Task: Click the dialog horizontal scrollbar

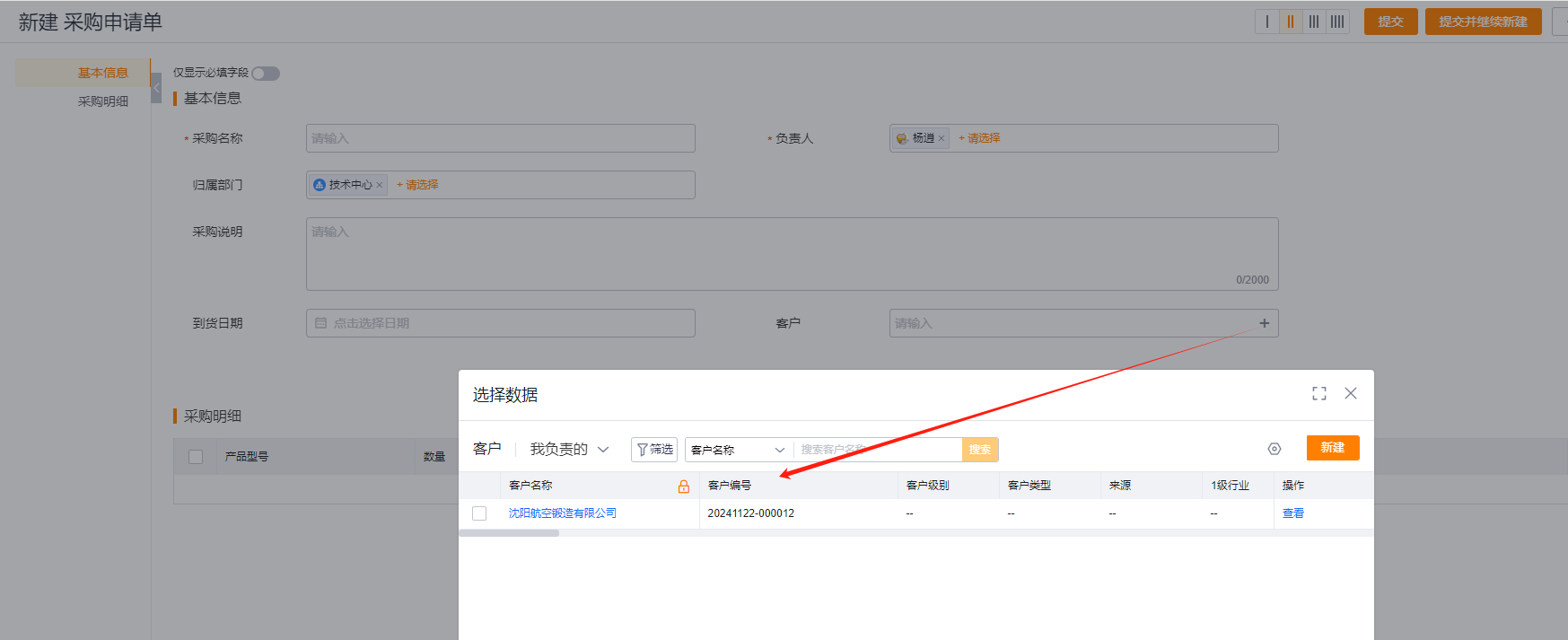Action: pos(509,533)
